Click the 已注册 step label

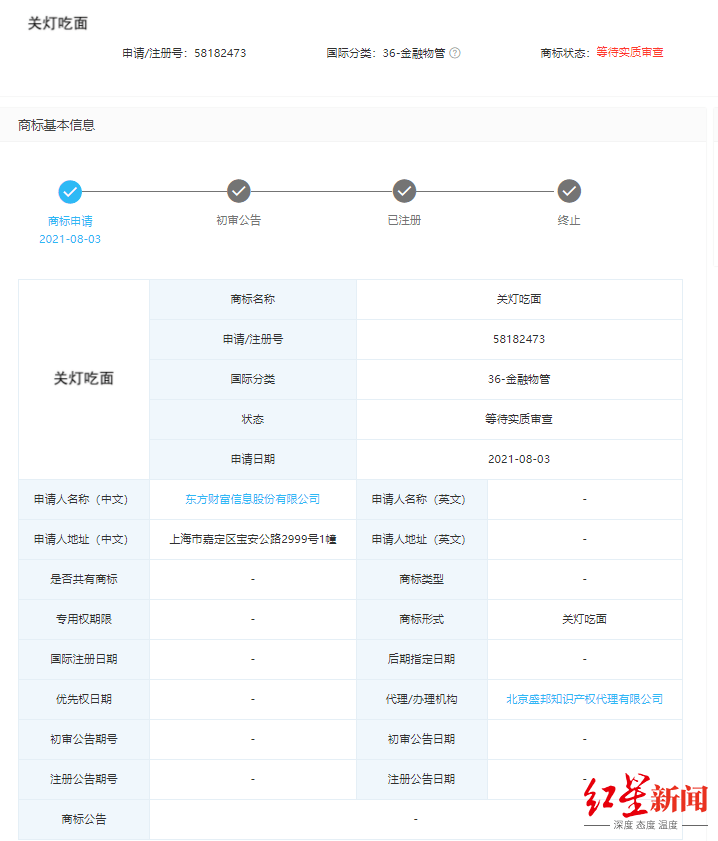click(x=404, y=220)
